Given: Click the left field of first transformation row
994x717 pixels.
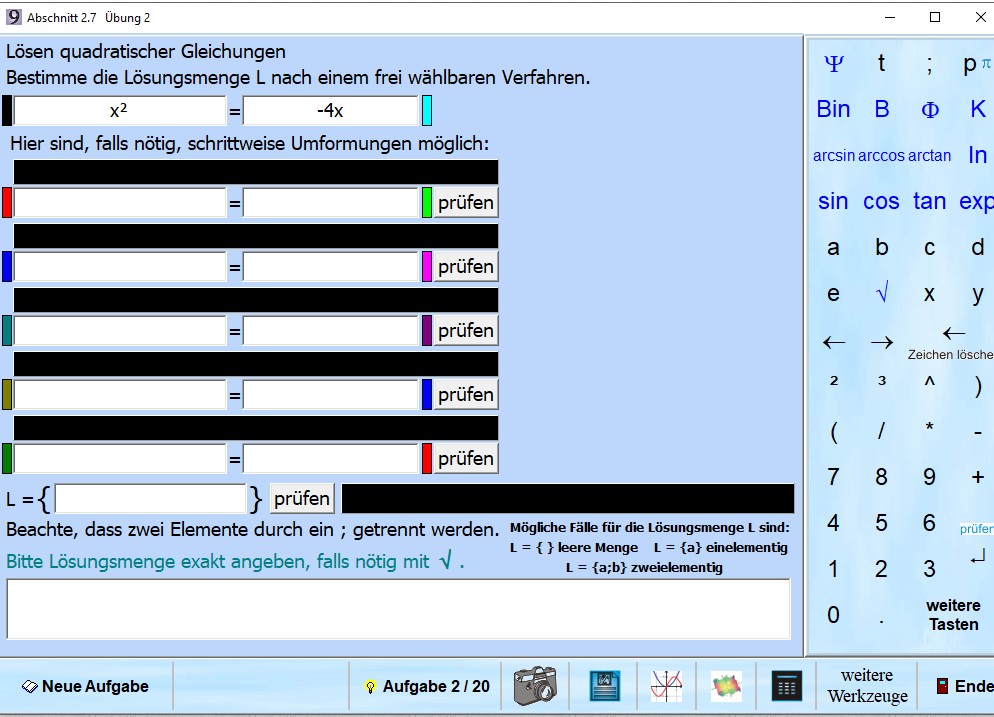Looking at the screenshot, I should [x=120, y=203].
